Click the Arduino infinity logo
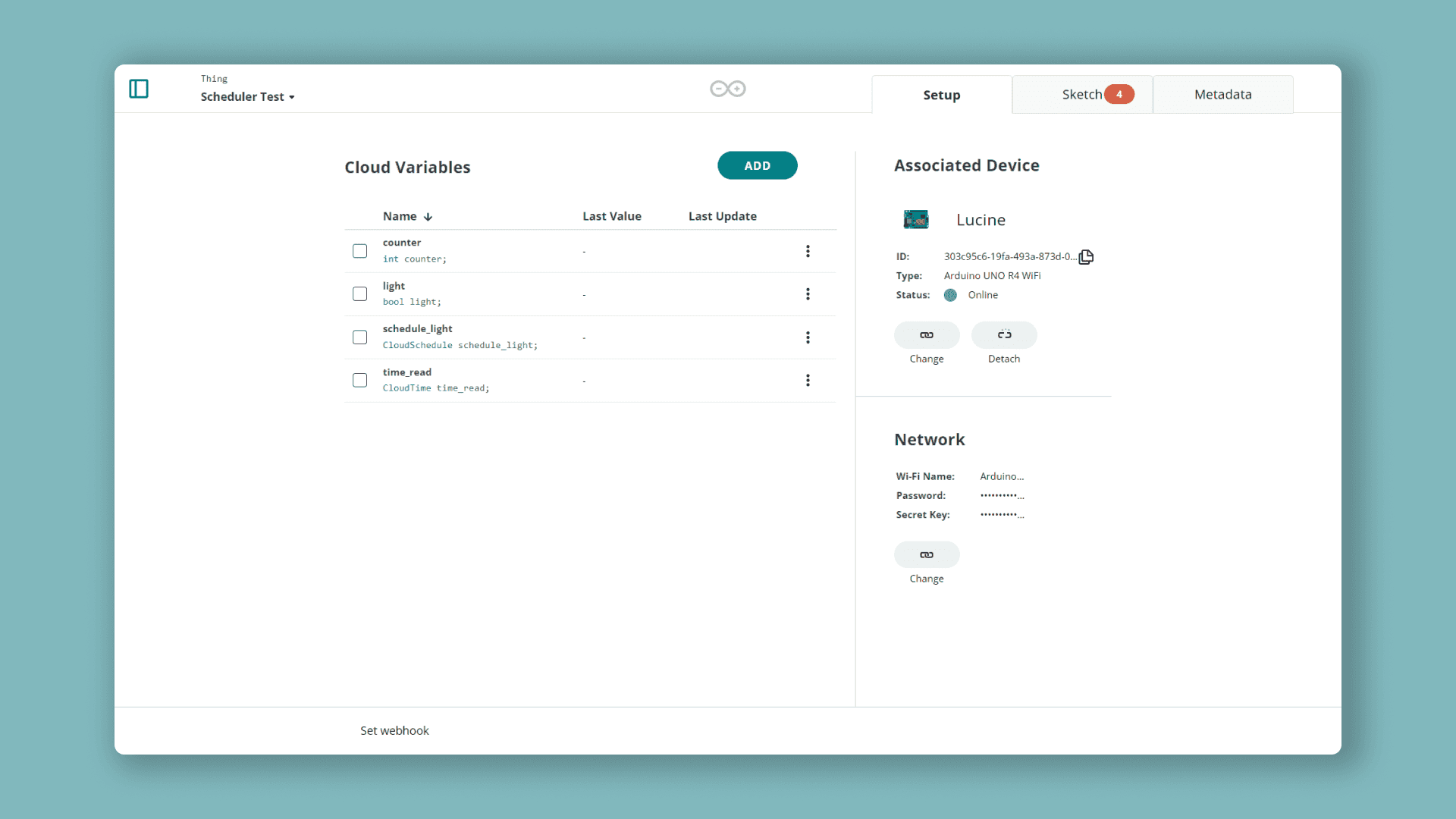Image resolution: width=1456 pixels, height=819 pixels. (727, 89)
